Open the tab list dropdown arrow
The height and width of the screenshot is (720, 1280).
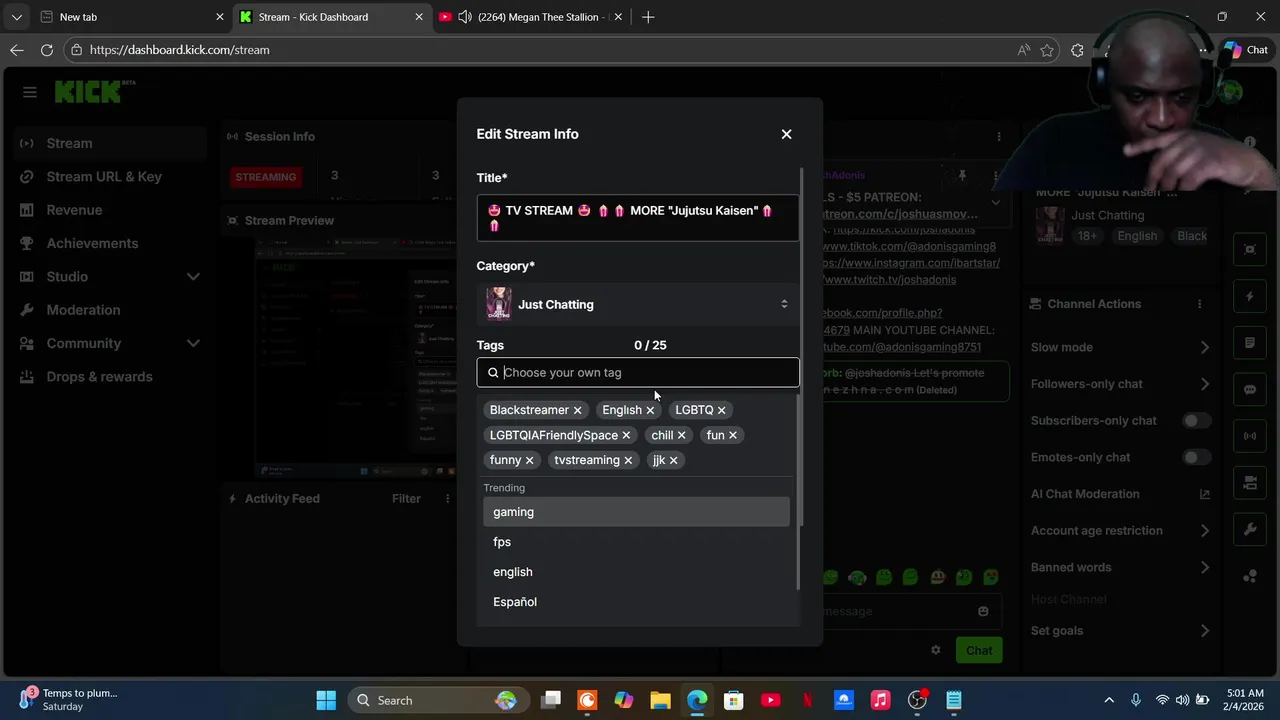17,17
